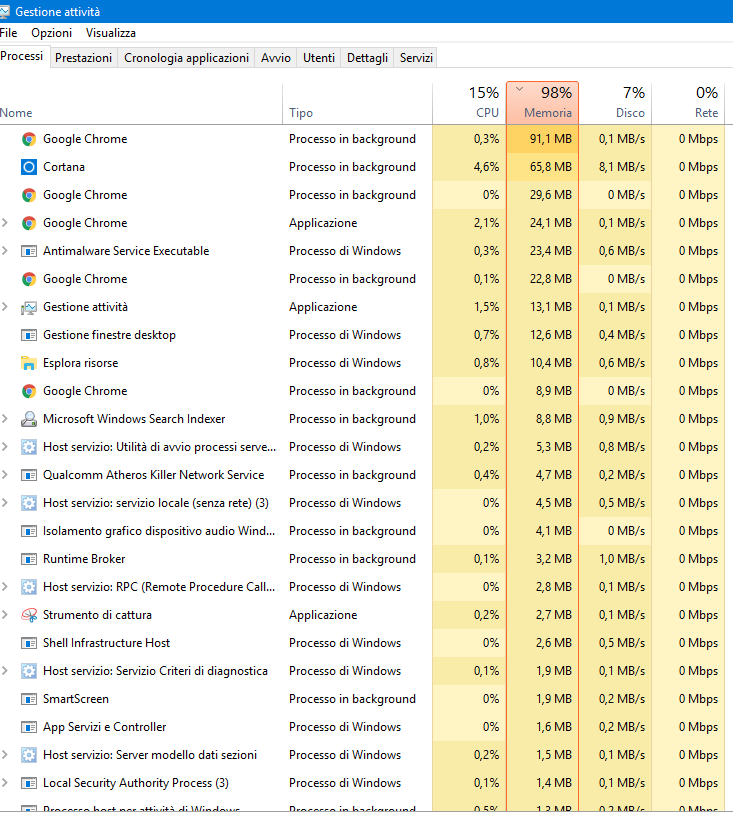
Task: Switch to the Servizi tab
Action: tap(416, 58)
